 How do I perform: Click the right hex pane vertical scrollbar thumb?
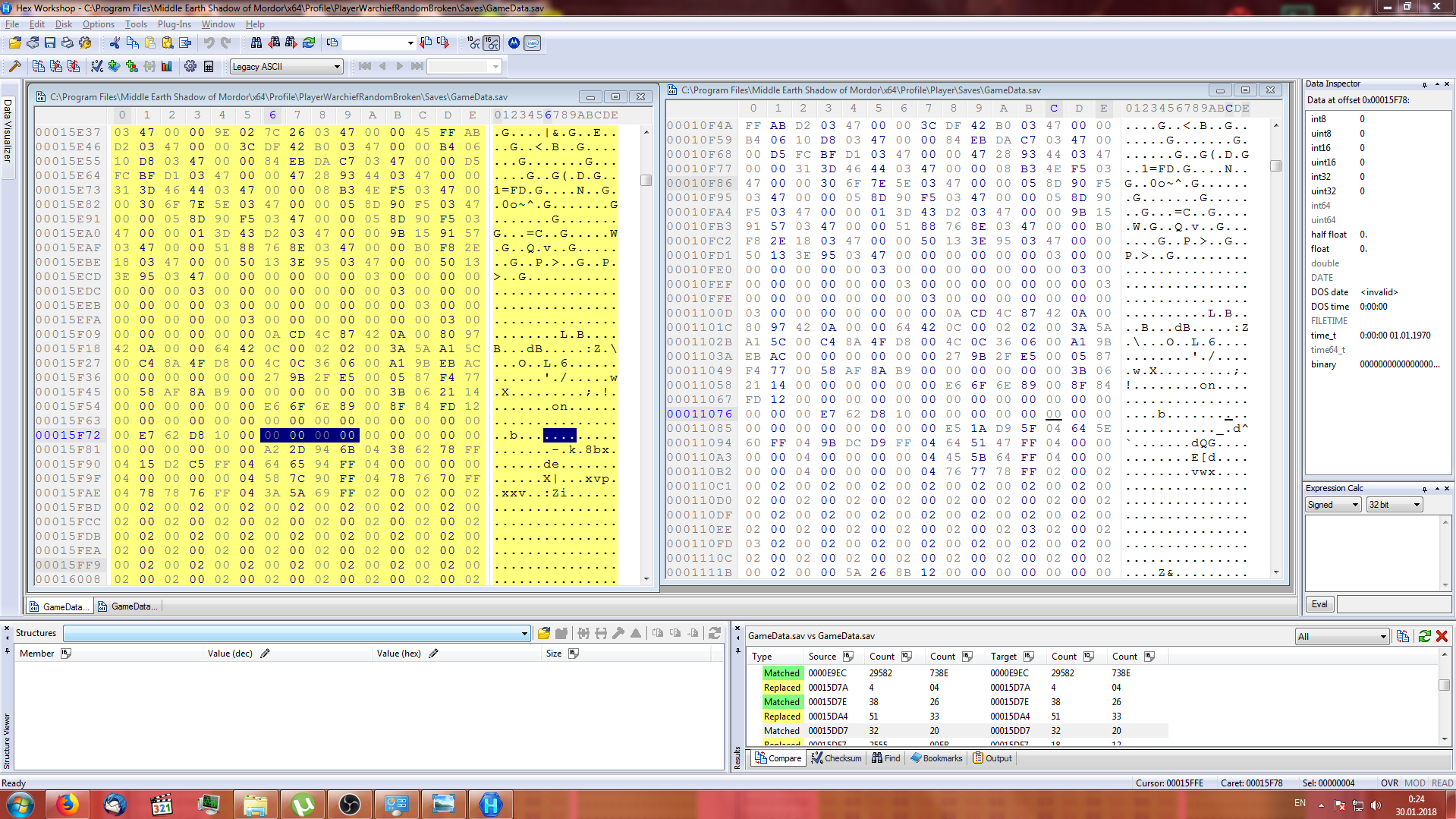coord(1275,166)
